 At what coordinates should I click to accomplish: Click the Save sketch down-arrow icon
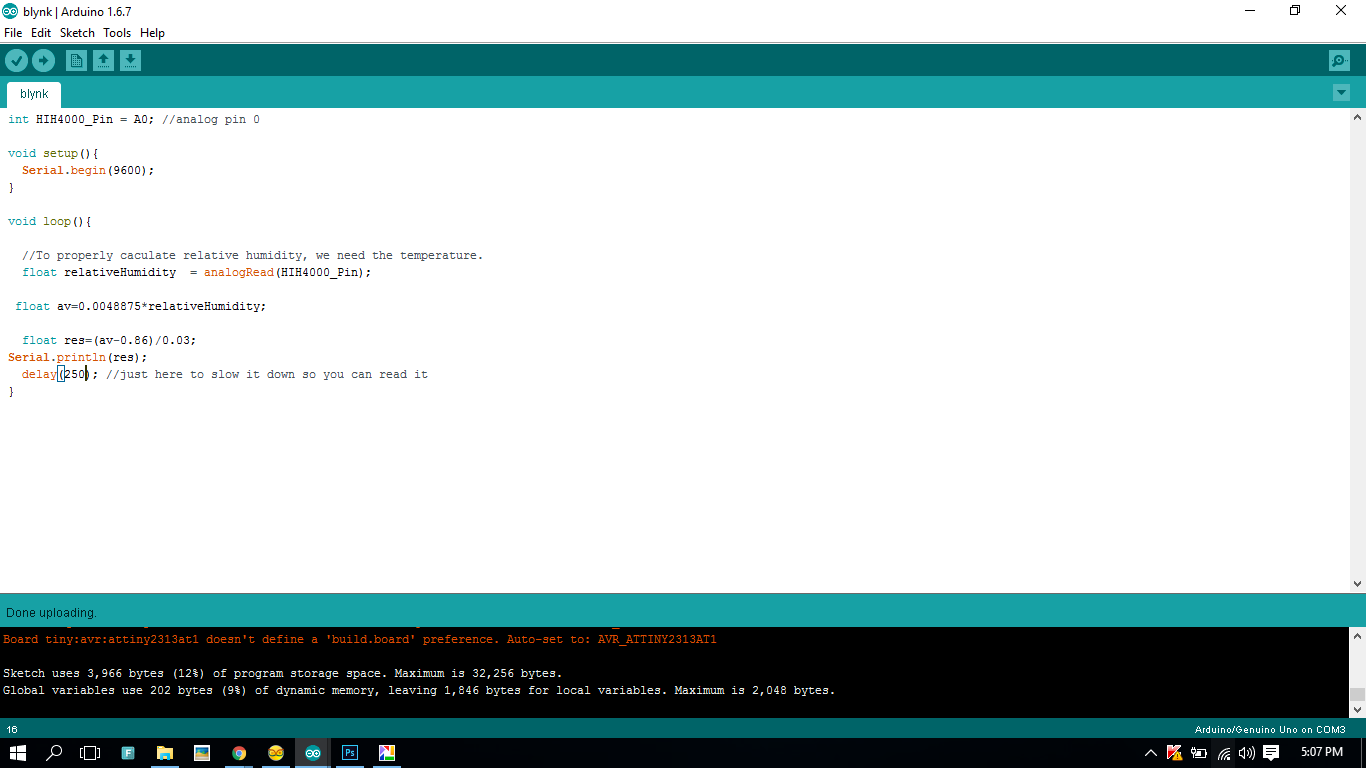[130, 61]
